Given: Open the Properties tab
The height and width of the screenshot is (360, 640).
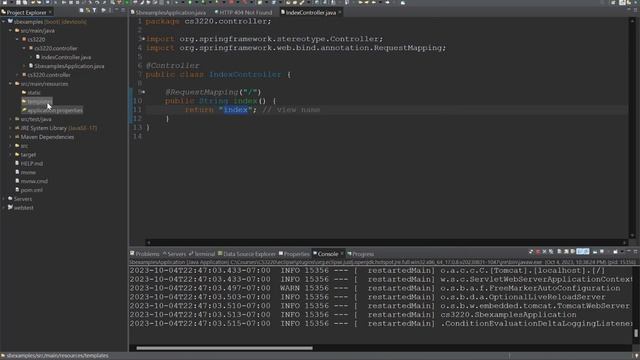Looking at the screenshot, I should (294, 254).
